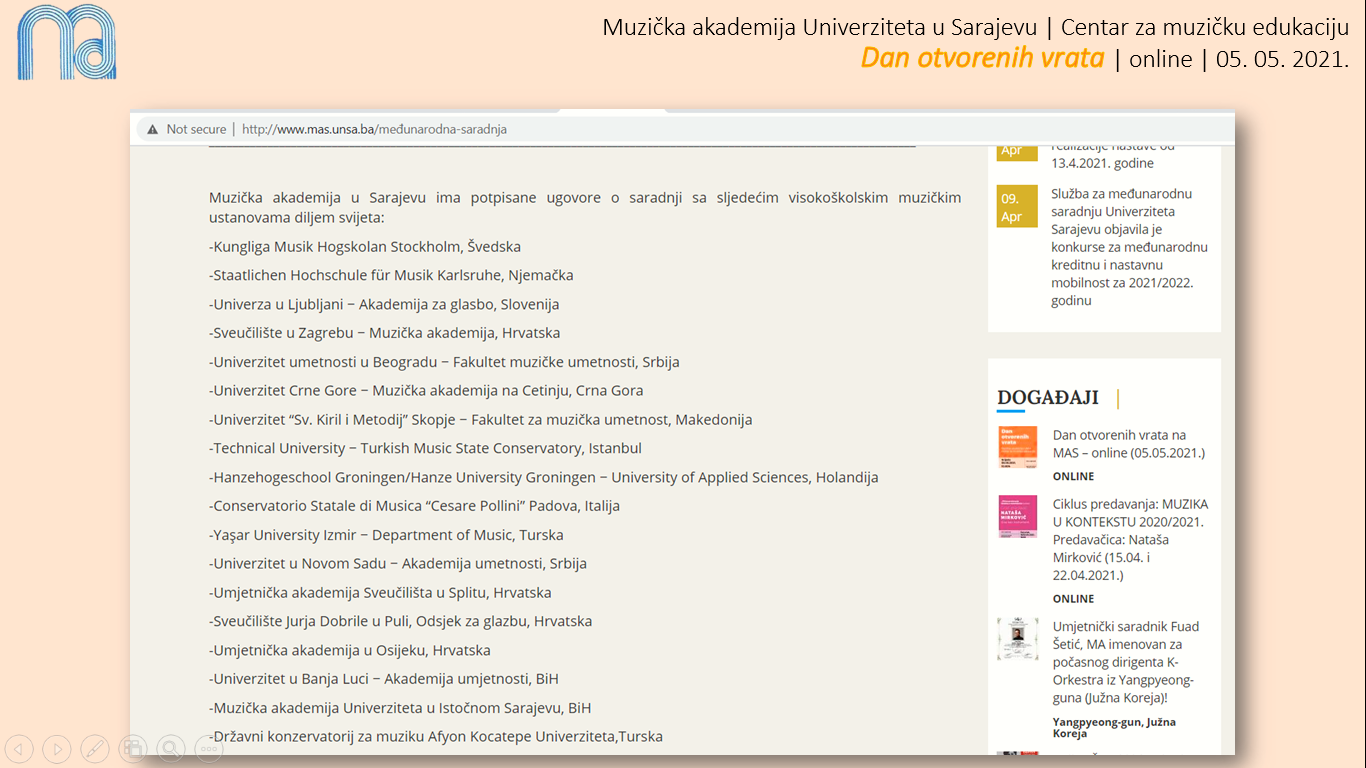The width and height of the screenshot is (1366, 768).
Task: Open the Dan otvorenih vrata event thumbnail
Action: click(x=1018, y=447)
